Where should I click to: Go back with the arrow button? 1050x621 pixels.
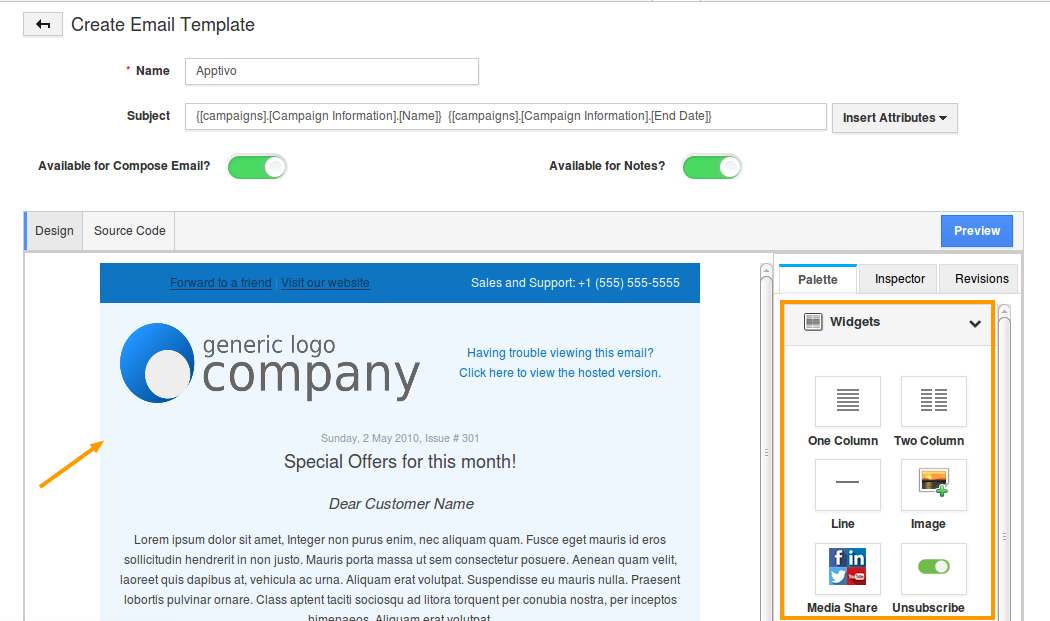(43, 25)
